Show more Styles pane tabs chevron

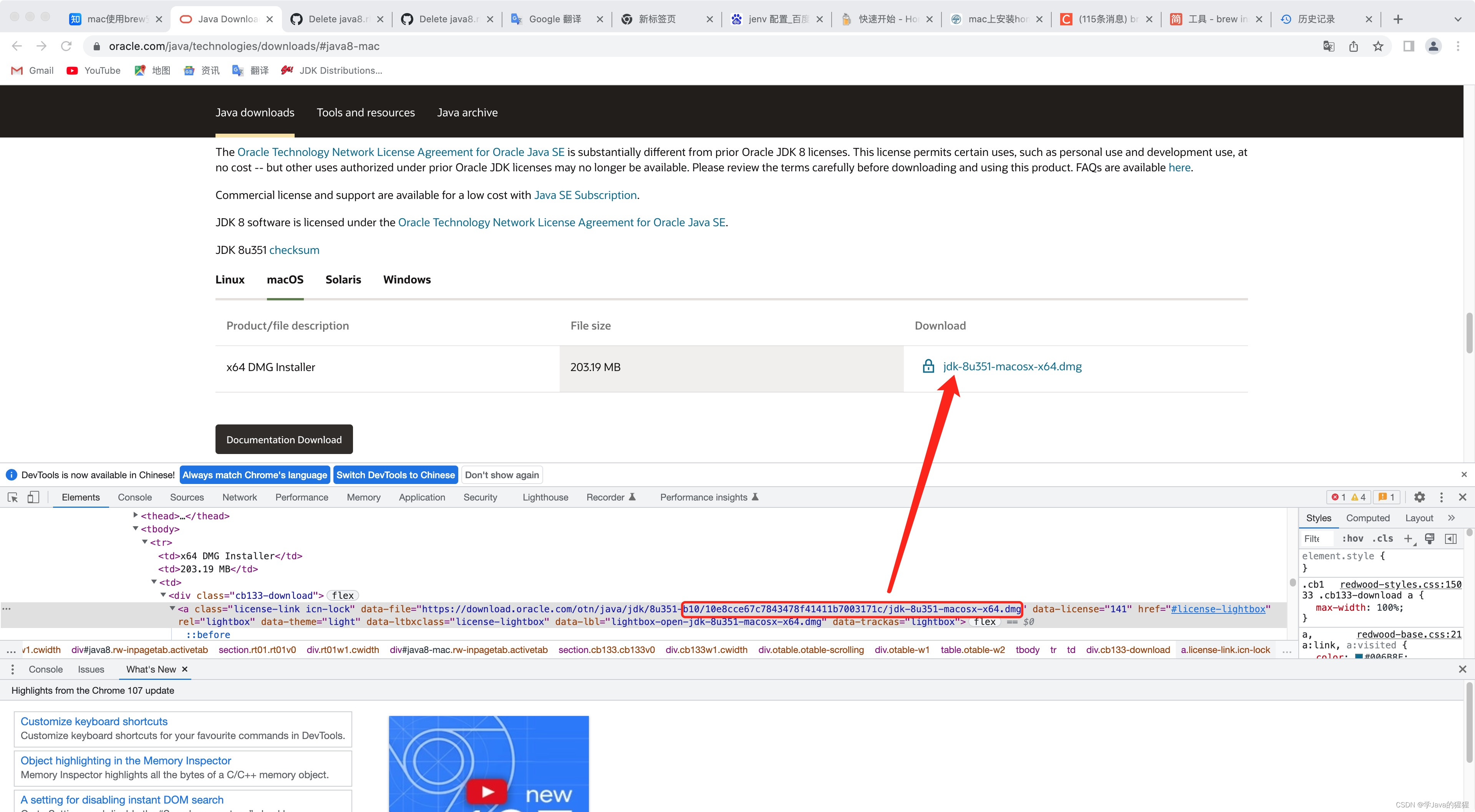tap(1451, 518)
